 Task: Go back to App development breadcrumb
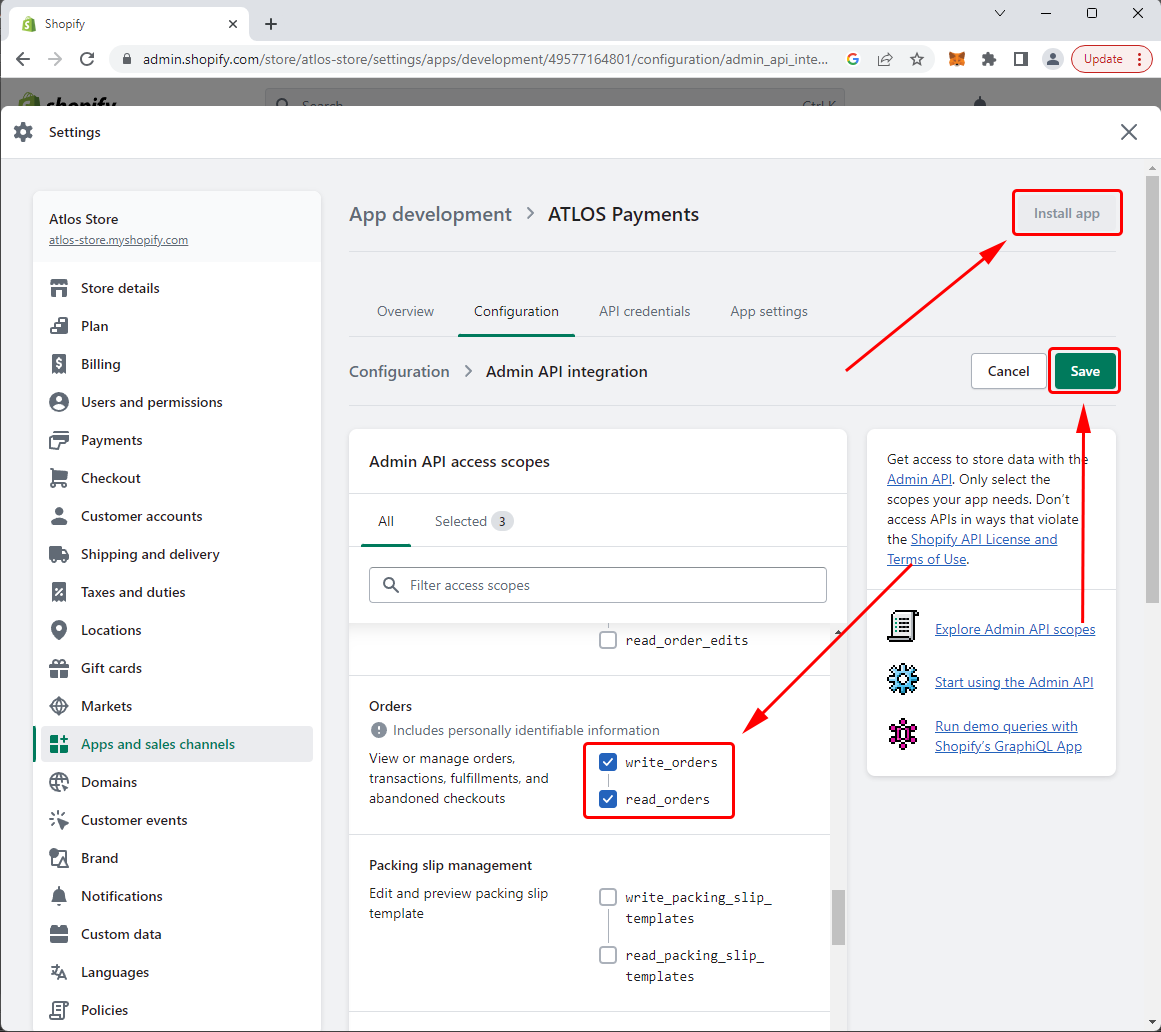tap(430, 214)
